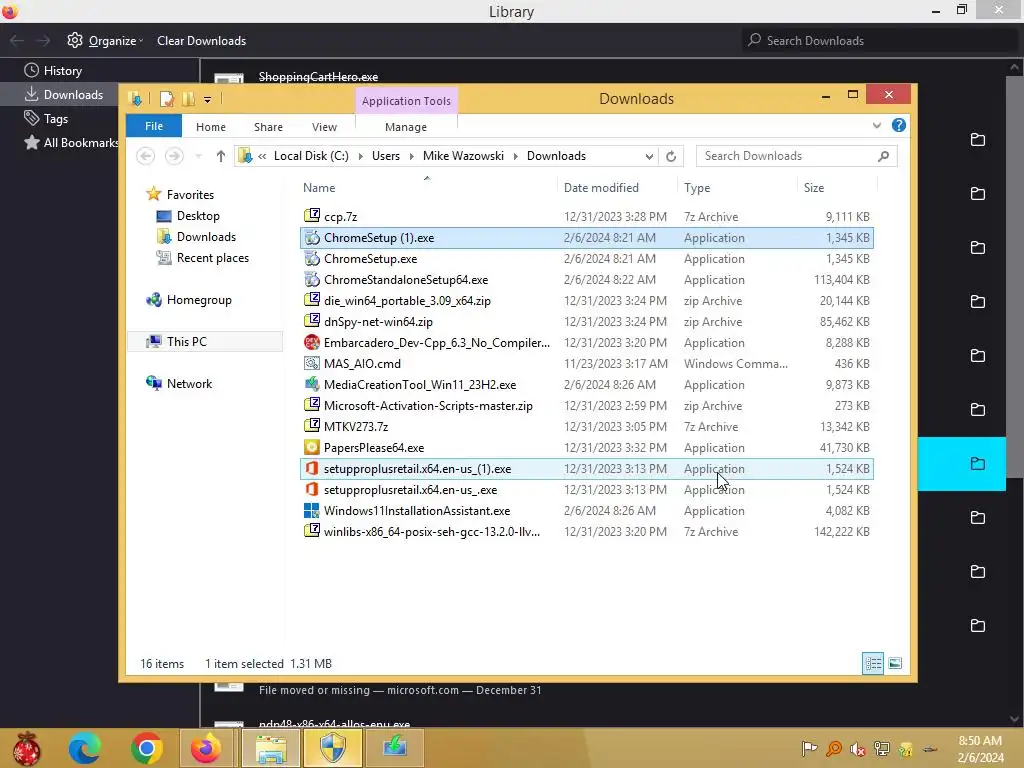Select Desktop under Favorites
Screen dimensions: 1024x768
[198, 216]
